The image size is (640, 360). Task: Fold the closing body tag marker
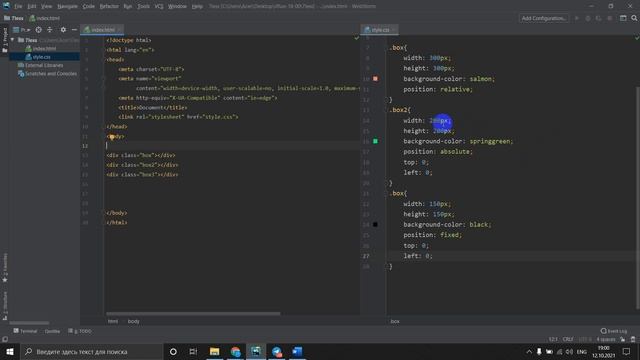[104, 213]
